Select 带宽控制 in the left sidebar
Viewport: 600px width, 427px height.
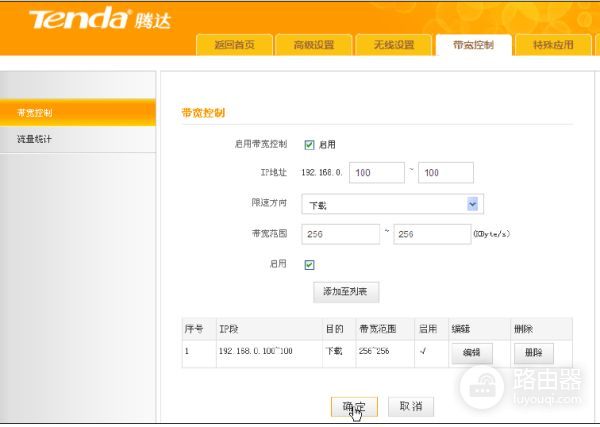(x=77, y=112)
